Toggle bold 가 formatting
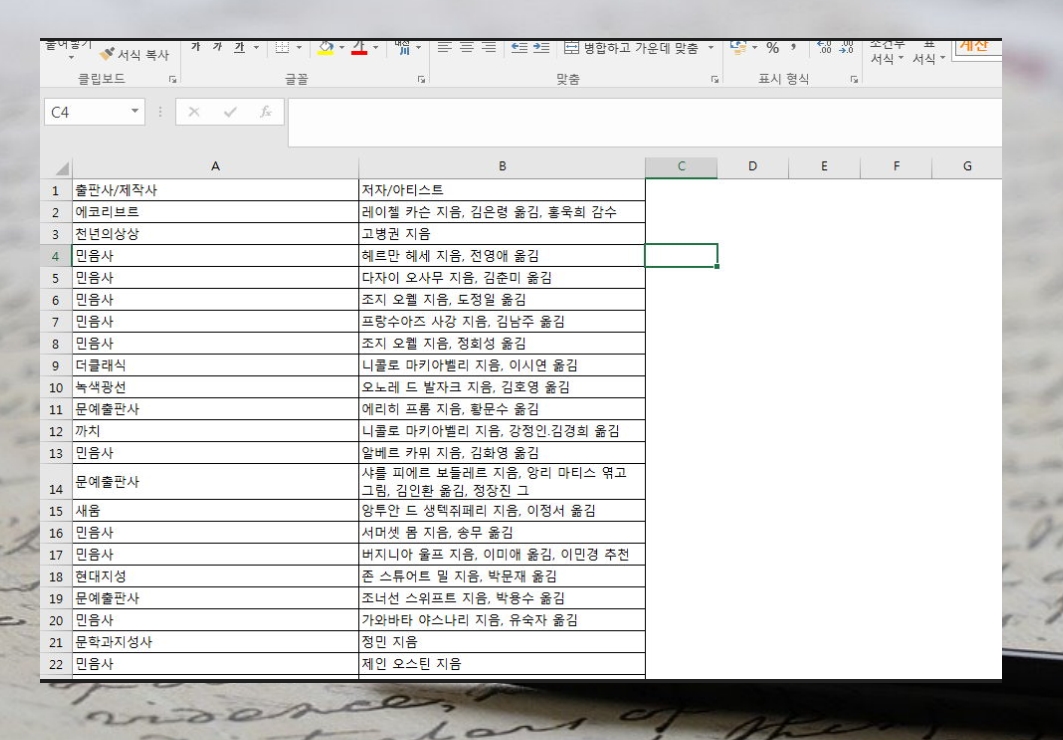The image size is (1063, 740). click(x=196, y=47)
